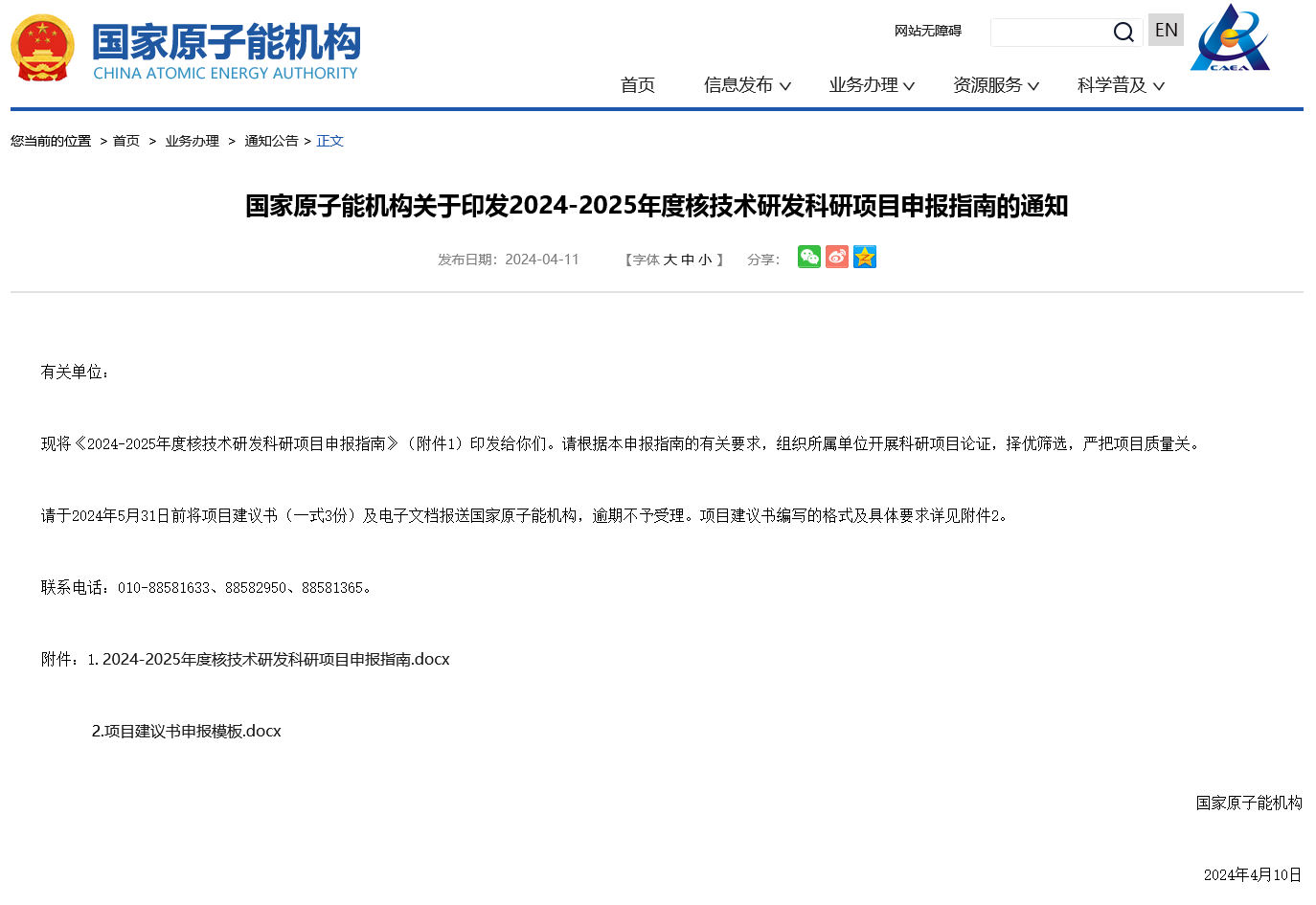Click the national emblem logo
1316x905 pixels.
point(42,48)
